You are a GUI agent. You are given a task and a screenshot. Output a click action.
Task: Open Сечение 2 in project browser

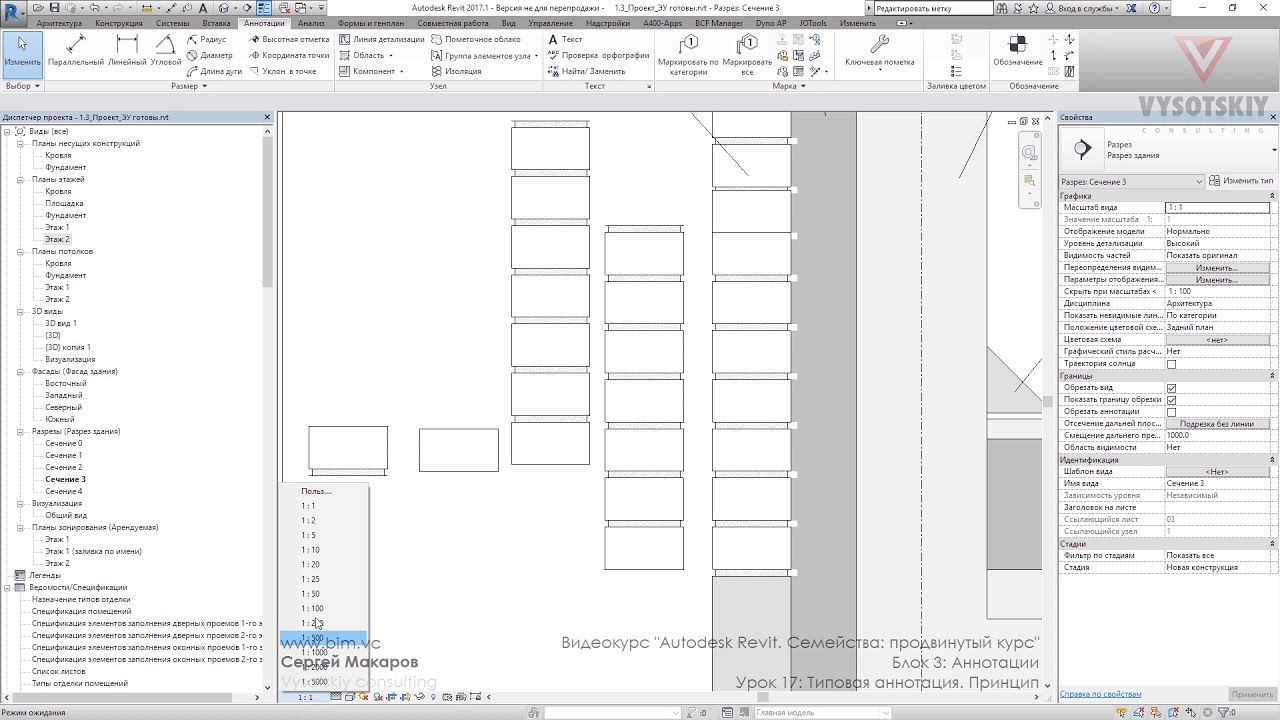63,467
